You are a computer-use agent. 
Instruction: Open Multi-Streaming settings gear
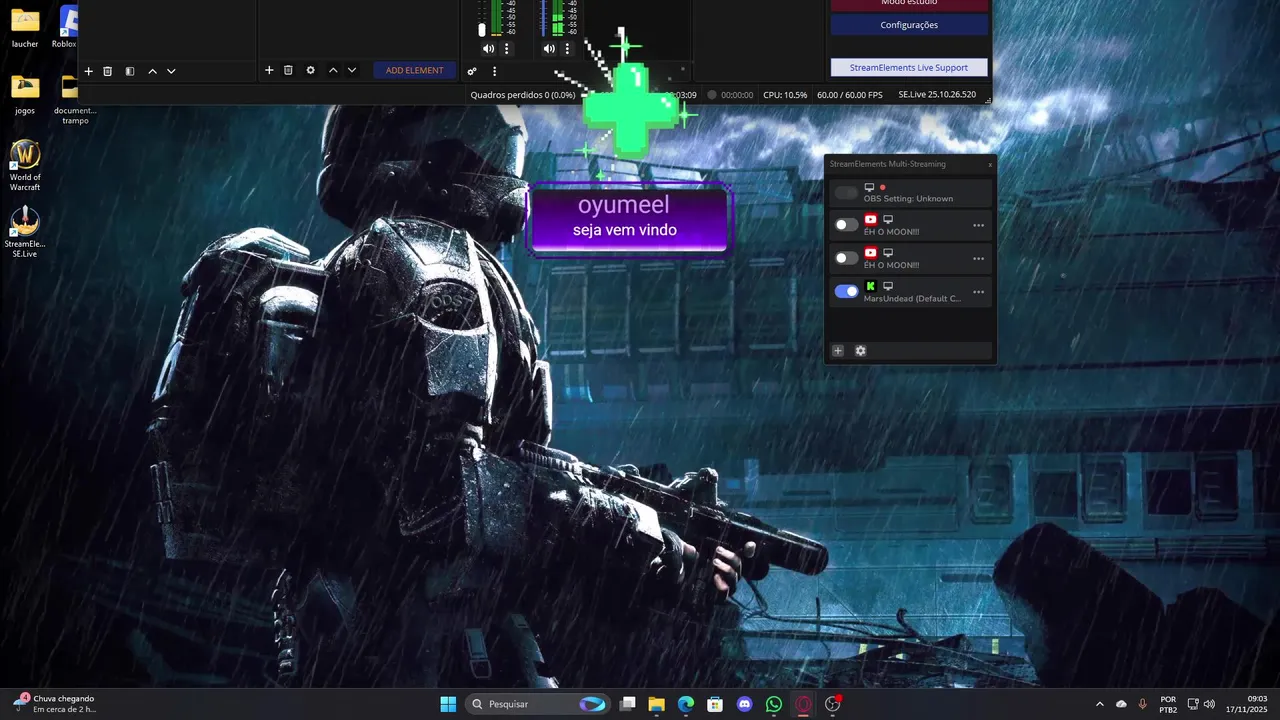point(860,351)
